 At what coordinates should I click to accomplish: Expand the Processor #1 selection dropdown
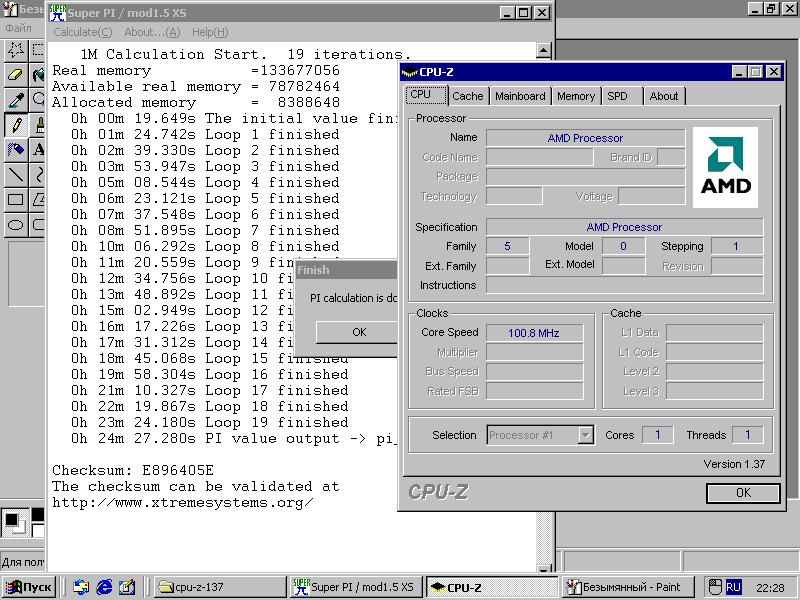585,435
